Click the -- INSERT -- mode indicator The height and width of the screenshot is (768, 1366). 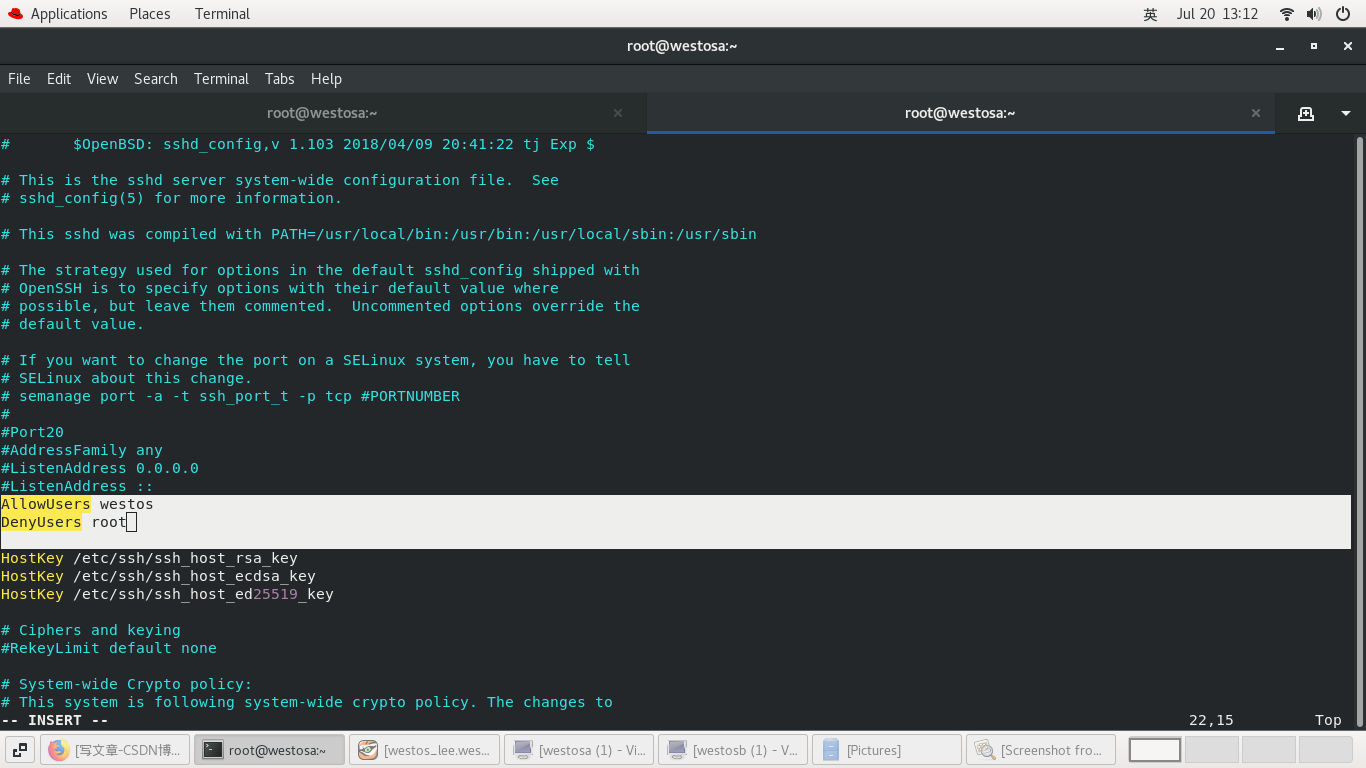(55, 720)
